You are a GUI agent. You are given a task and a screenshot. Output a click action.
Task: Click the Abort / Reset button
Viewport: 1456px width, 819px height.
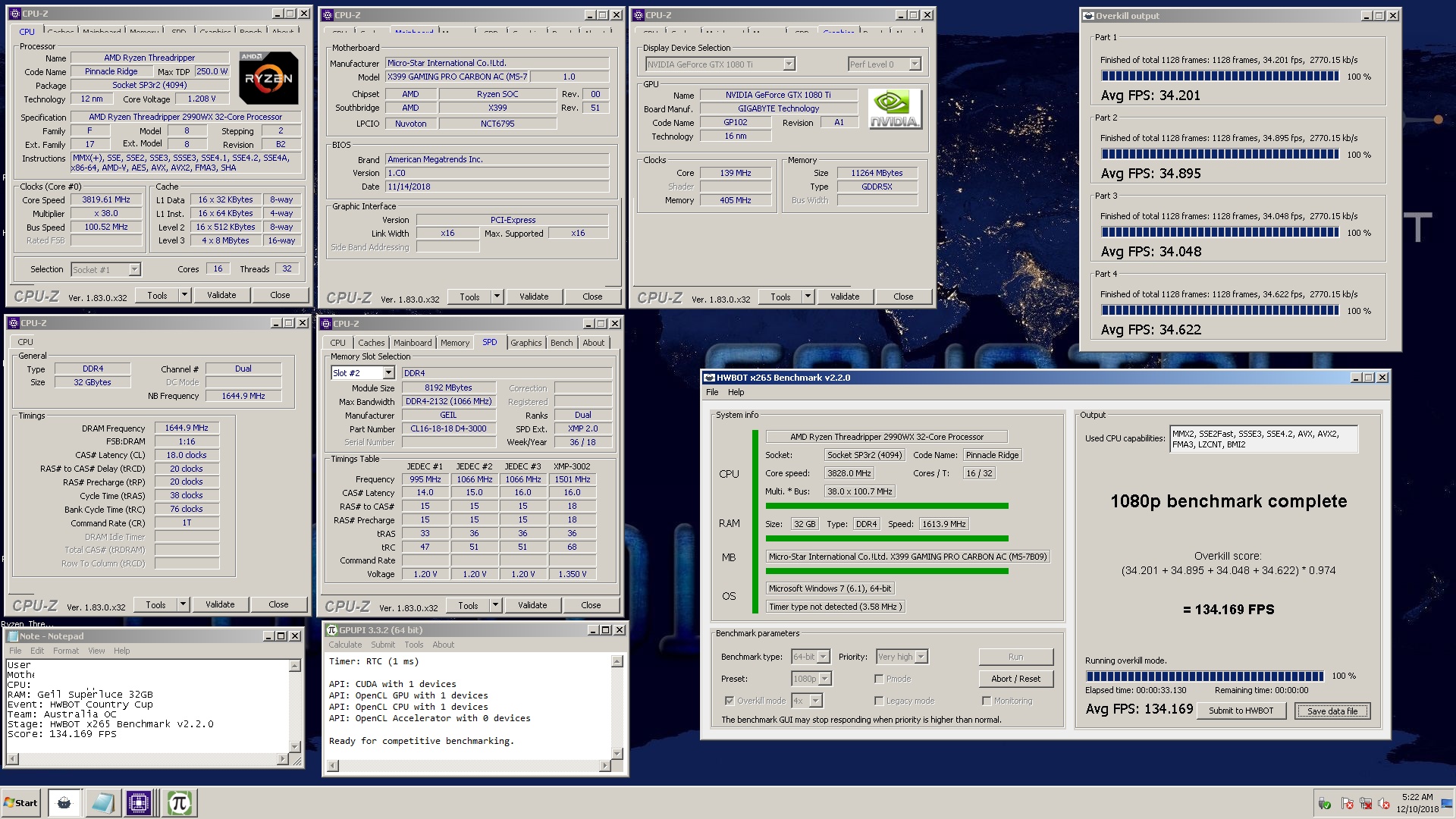(1015, 679)
